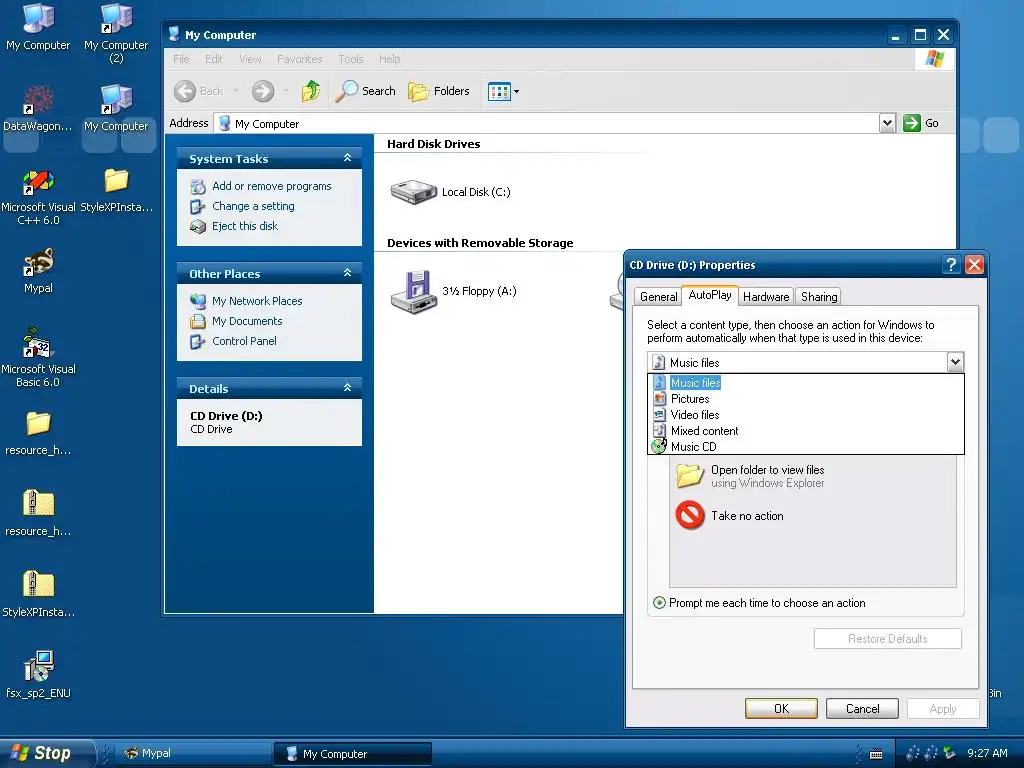Select Prompt me each time radio button
The image size is (1024, 768).
pos(659,602)
